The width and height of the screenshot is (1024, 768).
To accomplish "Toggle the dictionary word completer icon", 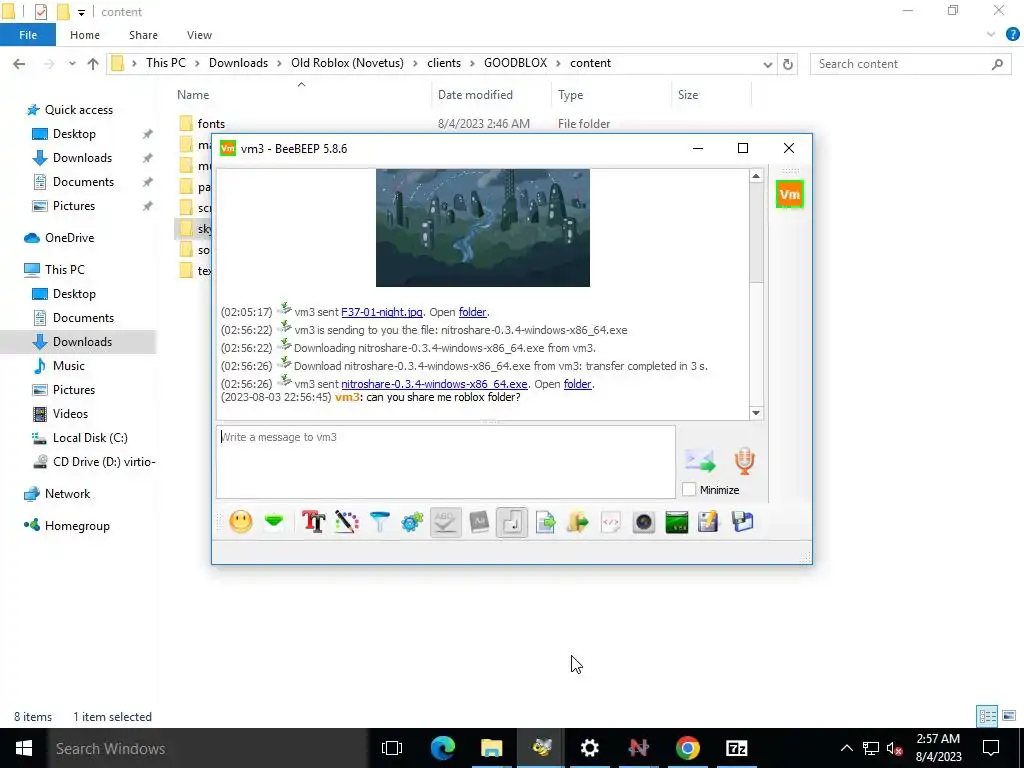I will tap(479, 522).
